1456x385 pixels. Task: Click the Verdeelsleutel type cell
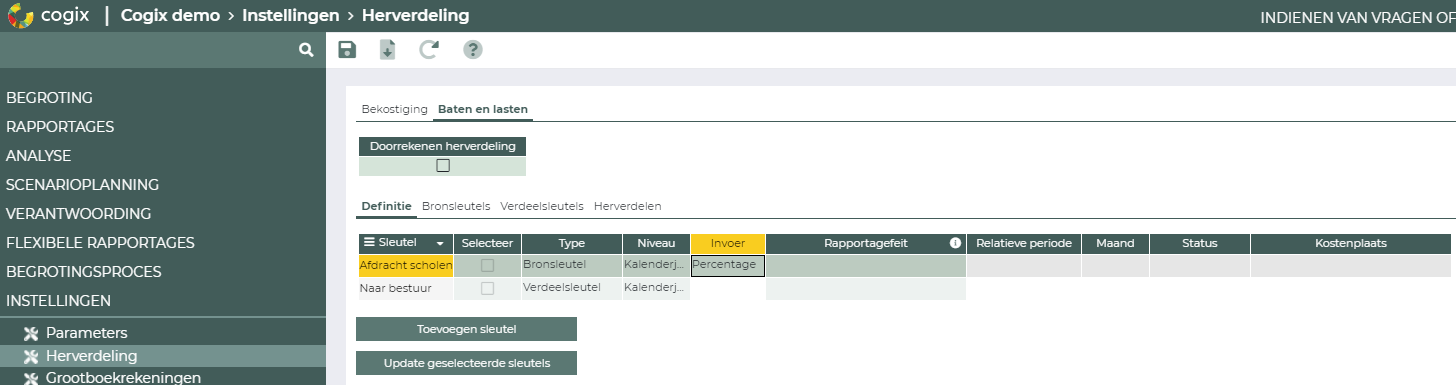(571, 288)
